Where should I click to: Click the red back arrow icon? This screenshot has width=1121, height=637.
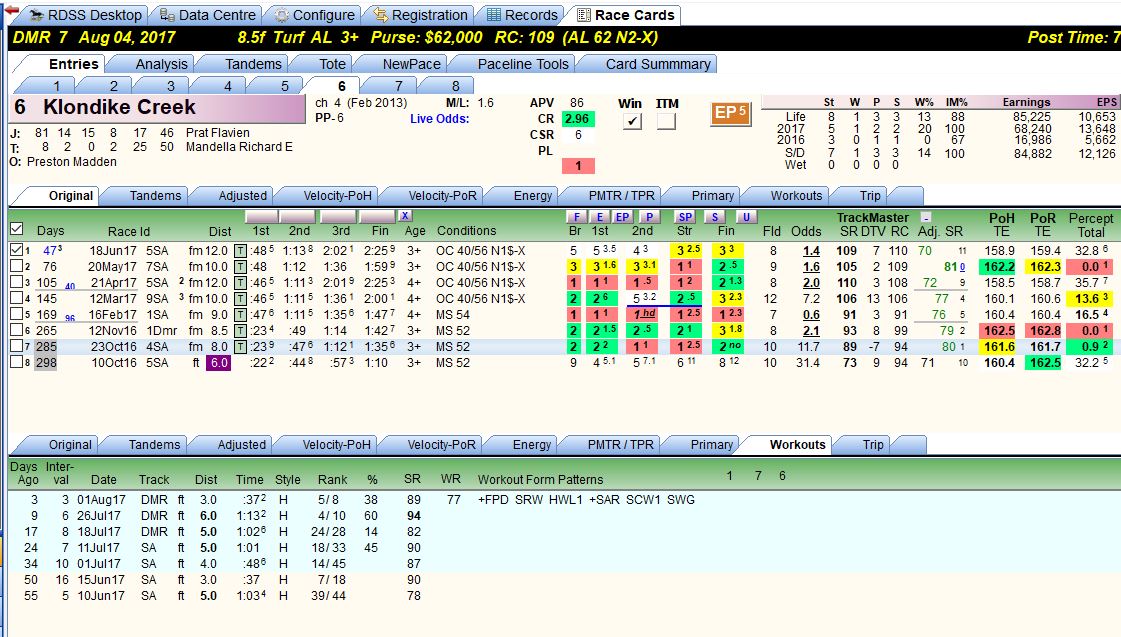coord(11,10)
